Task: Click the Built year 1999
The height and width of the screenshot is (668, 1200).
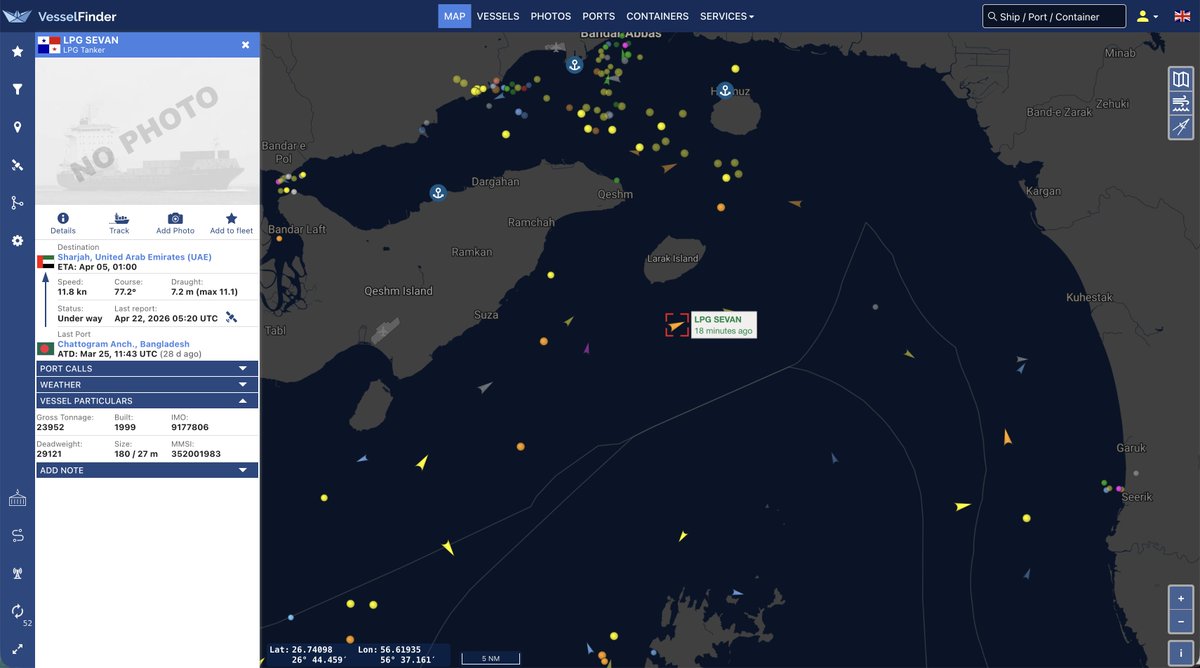Action: [123, 427]
